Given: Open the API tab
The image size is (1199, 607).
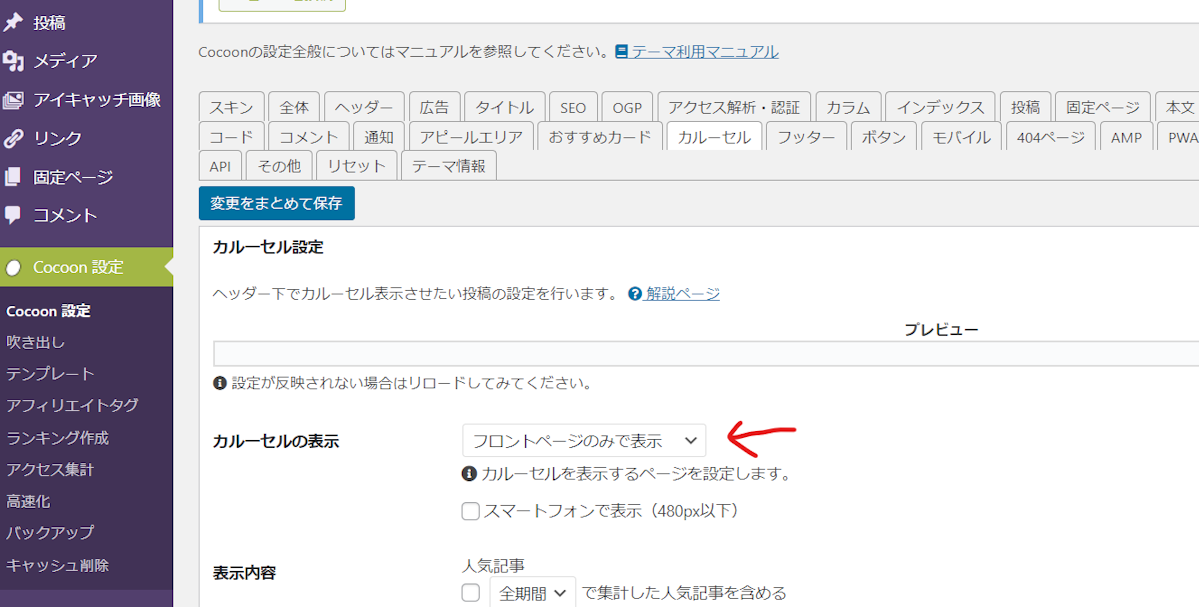Looking at the screenshot, I should (220, 166).
